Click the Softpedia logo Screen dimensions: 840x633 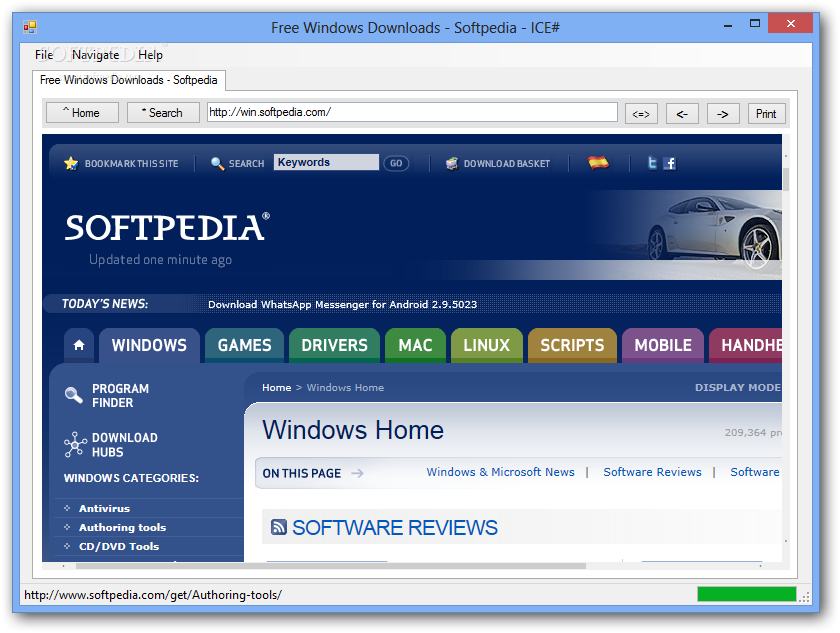pyautogui.click(x=167, y=227)
